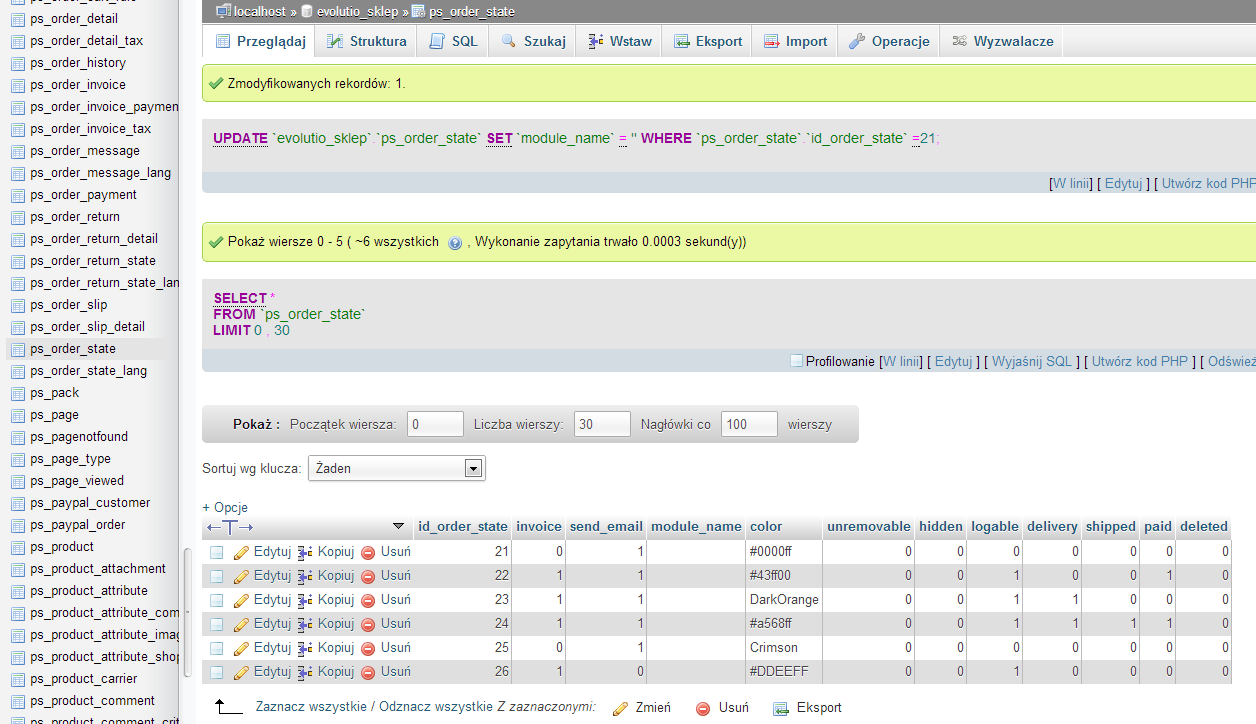Click the red delete icon for row 25

[x=368, y=648]
